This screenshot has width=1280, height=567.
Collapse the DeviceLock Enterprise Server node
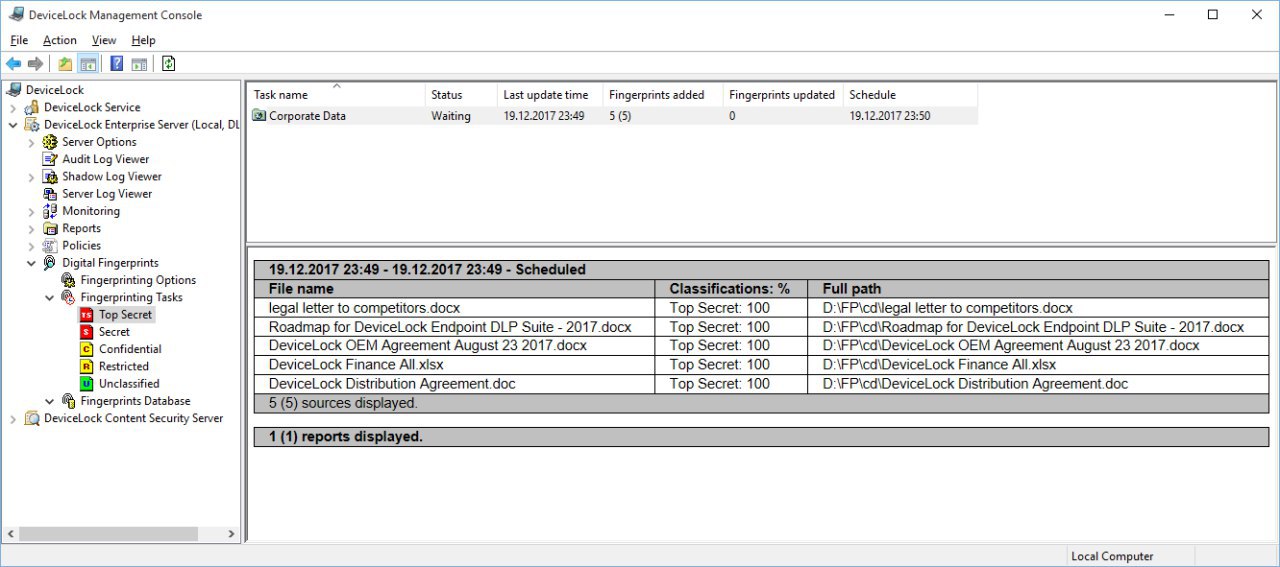click(x=13, y=125)
